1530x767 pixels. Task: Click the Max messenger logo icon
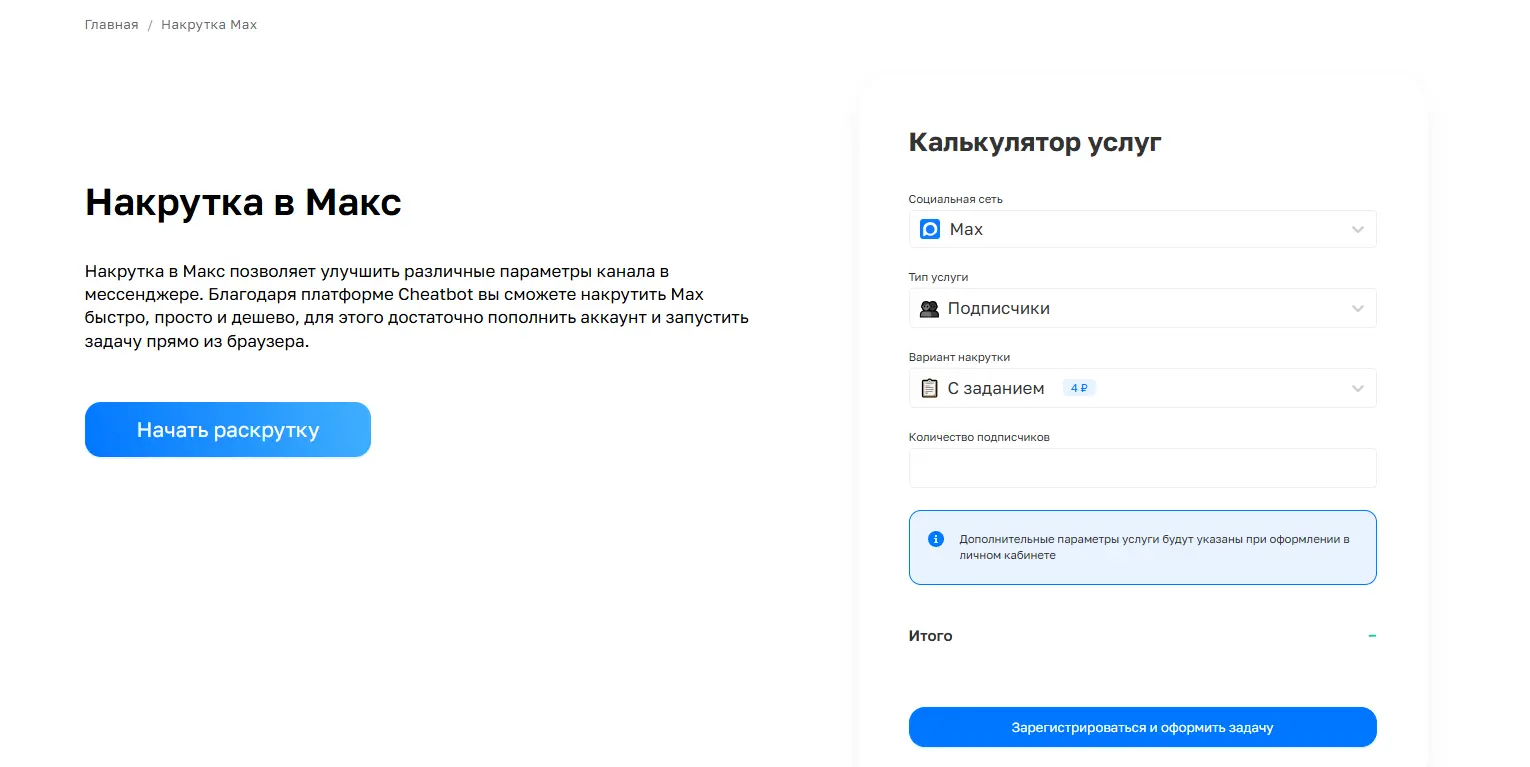929,229
